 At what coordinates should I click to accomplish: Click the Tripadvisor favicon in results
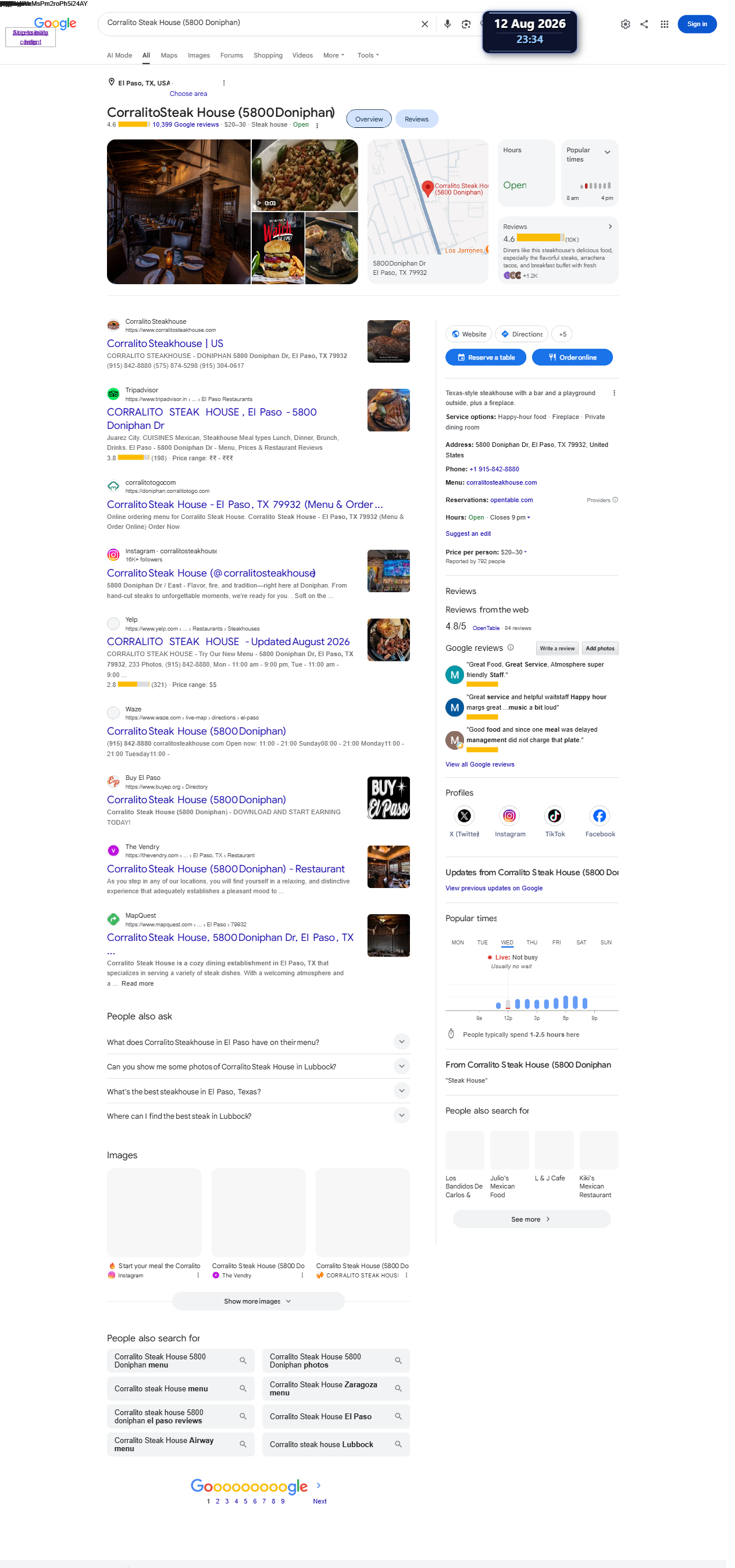pyautogui.click(x=113, y=394)
